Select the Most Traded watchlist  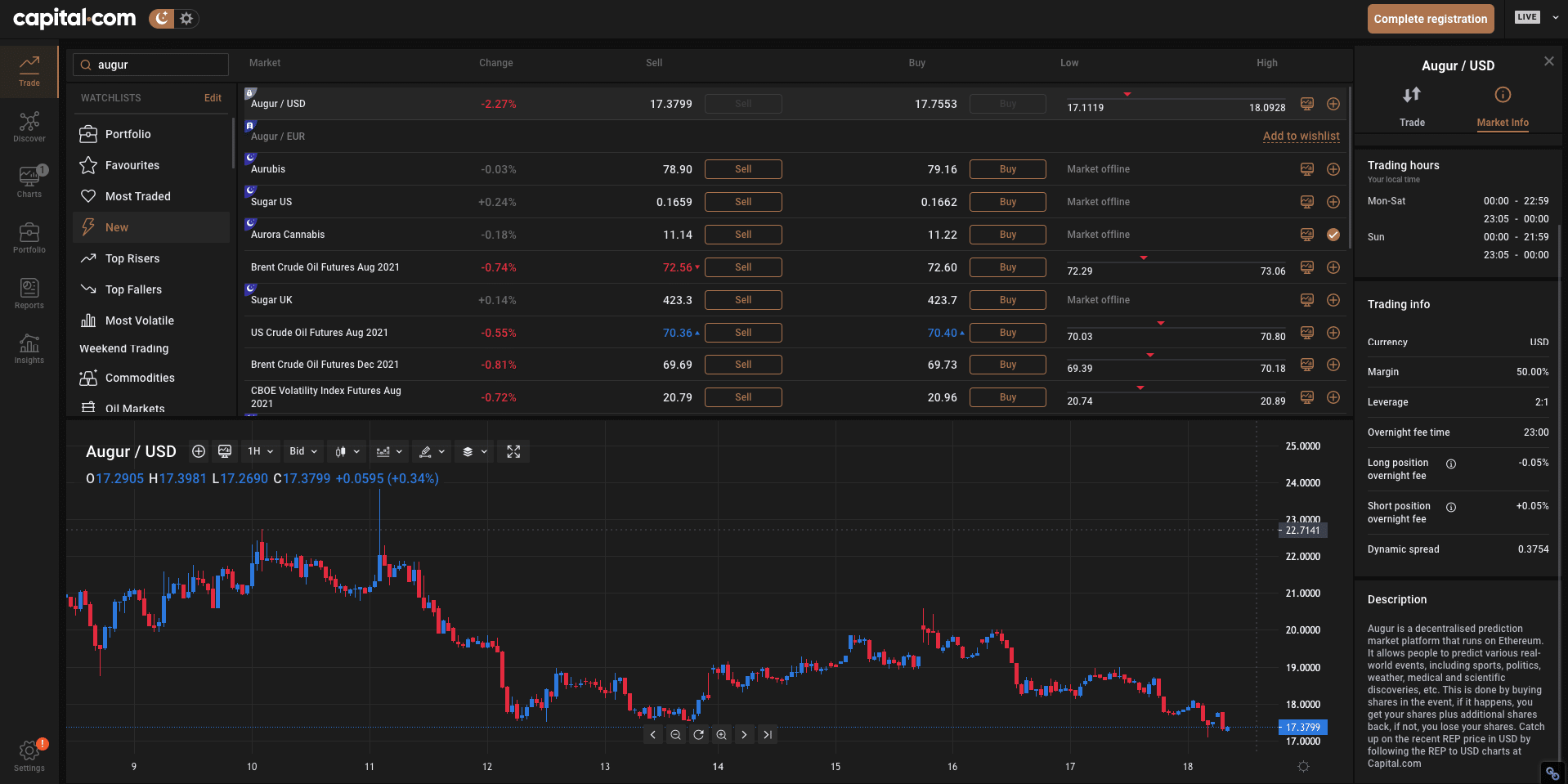click(151, 196)
